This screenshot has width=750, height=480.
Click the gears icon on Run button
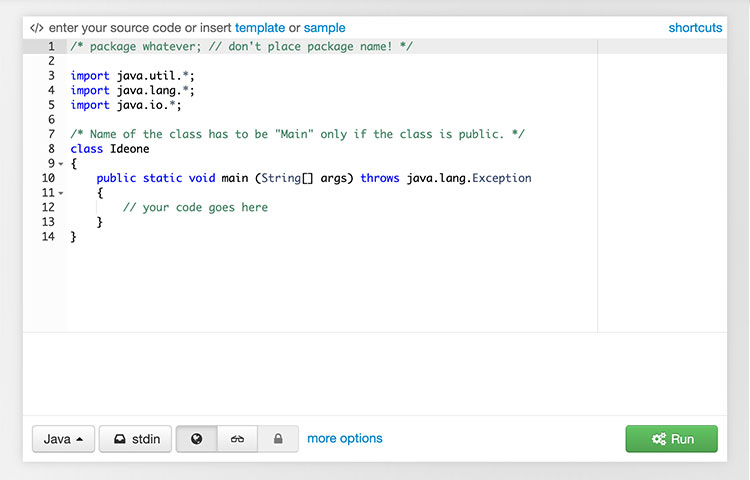point(659,439)
